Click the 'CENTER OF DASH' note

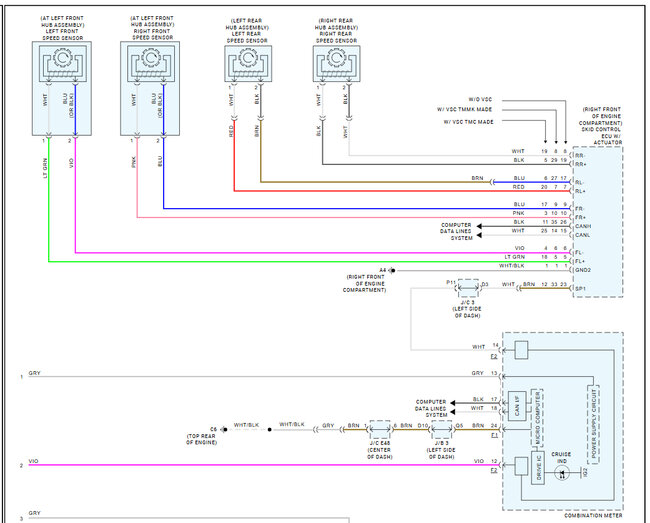[x=380, y=453]
